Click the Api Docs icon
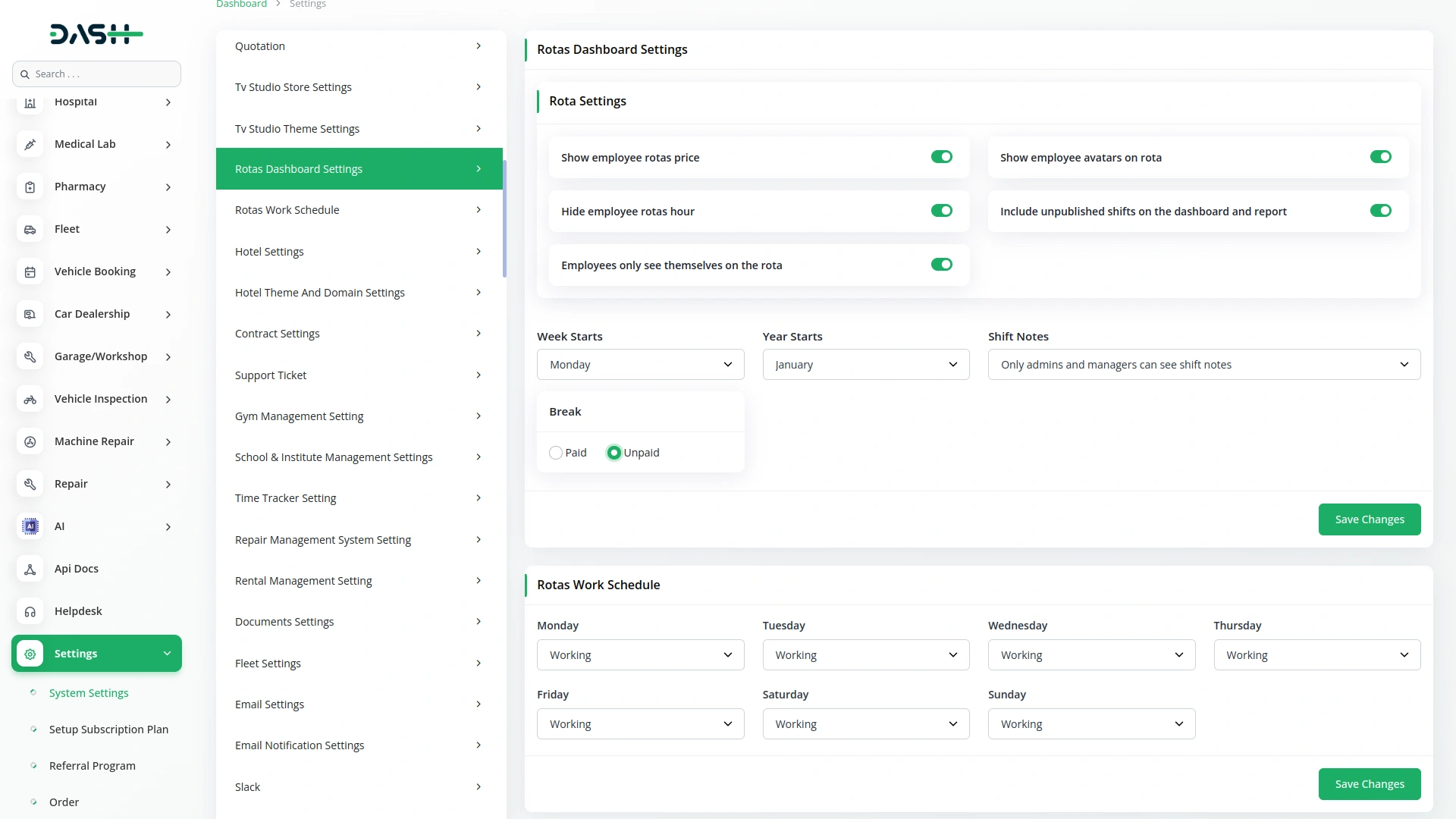The height and width of the screenshot is (819, 1456). click(x=30, y=569)
